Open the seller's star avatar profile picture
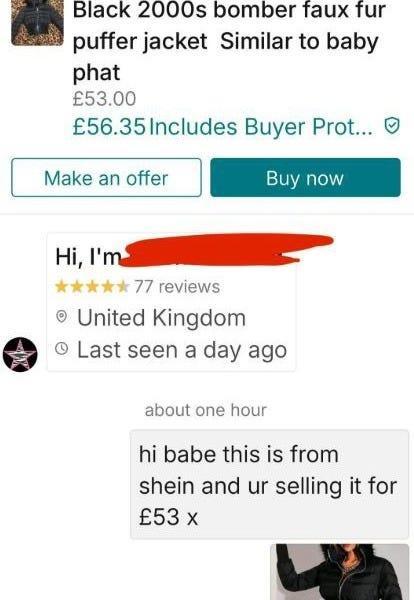The width and height of the screenshot is (414, 600). tap(20, 354)
